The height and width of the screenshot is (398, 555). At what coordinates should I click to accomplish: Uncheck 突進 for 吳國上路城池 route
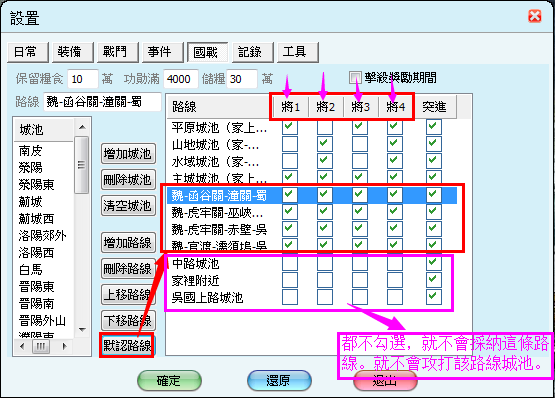pos(434,297)
